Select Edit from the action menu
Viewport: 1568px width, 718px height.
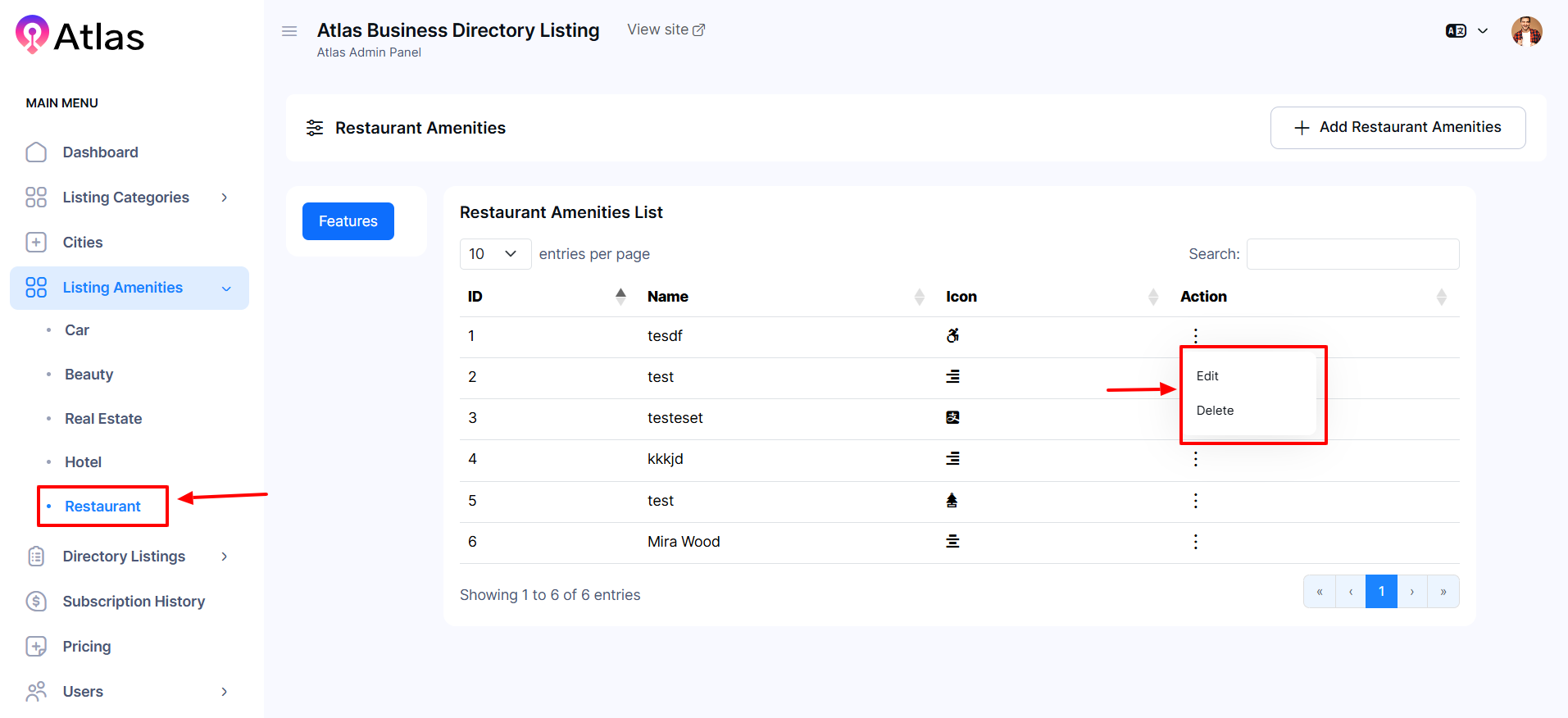1207,376
